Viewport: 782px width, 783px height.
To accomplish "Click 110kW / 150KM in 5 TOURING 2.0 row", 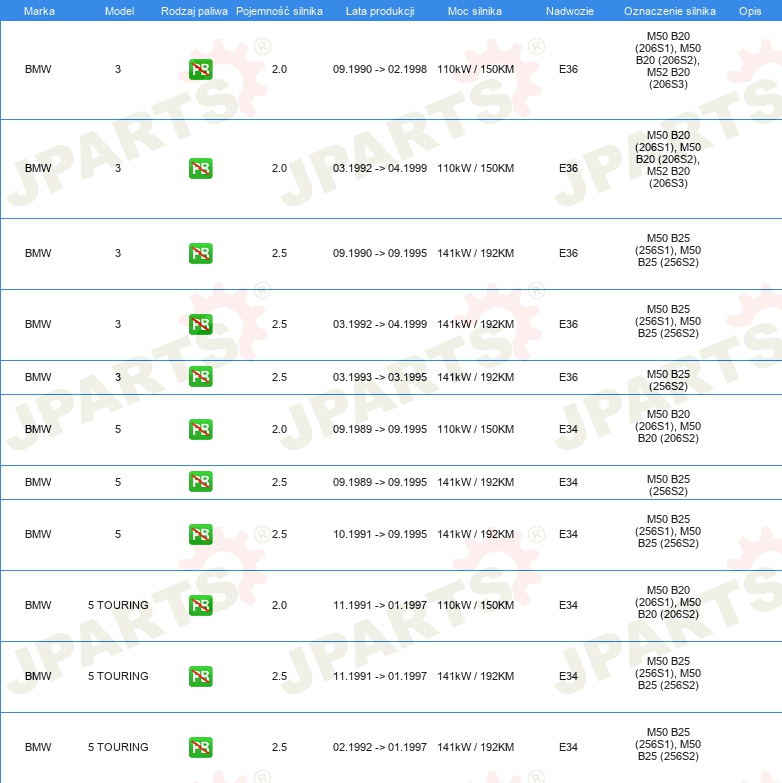I will (x=475, y=605).
